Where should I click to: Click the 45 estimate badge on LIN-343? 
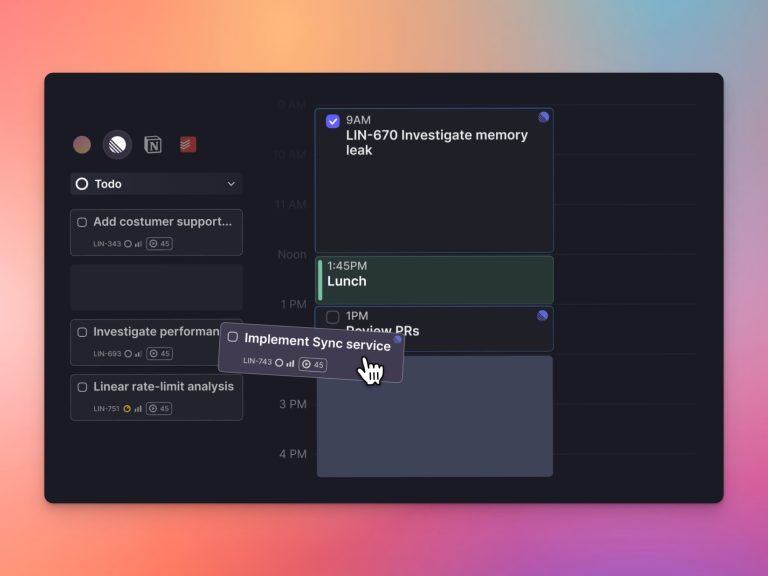click(x=160, y=244)
